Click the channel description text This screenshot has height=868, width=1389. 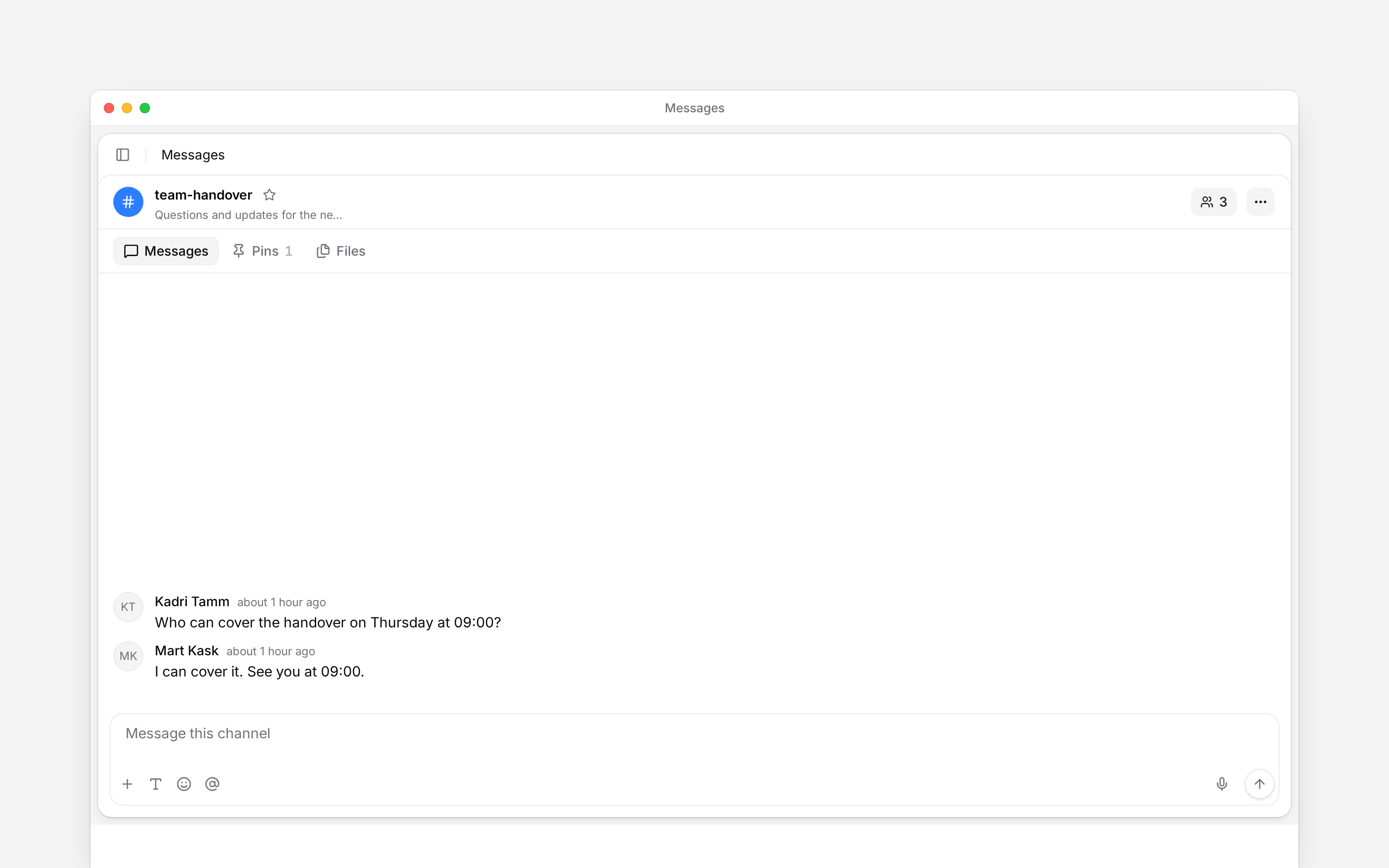point(248,215)
